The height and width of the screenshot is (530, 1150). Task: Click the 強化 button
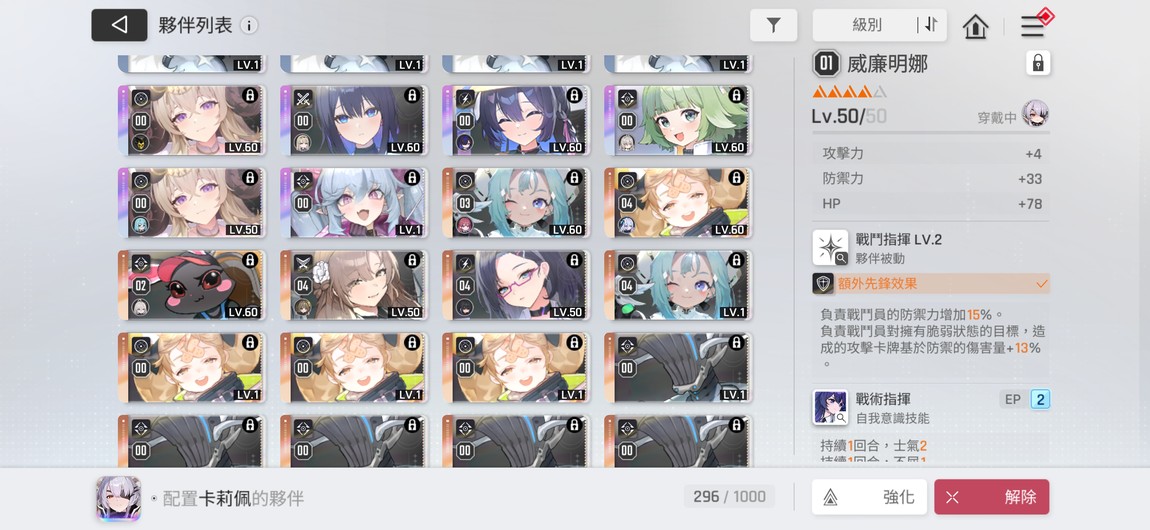[869, 497]
